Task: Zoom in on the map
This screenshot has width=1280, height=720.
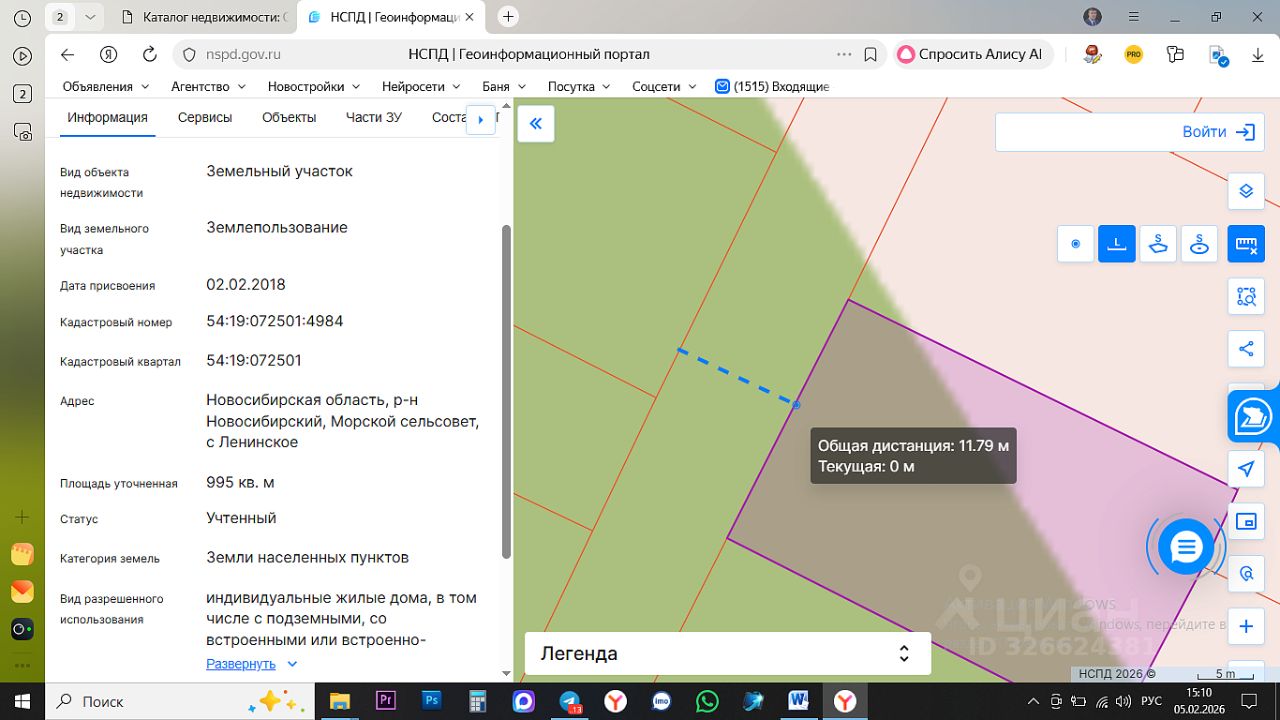Action: (1246, 627)
